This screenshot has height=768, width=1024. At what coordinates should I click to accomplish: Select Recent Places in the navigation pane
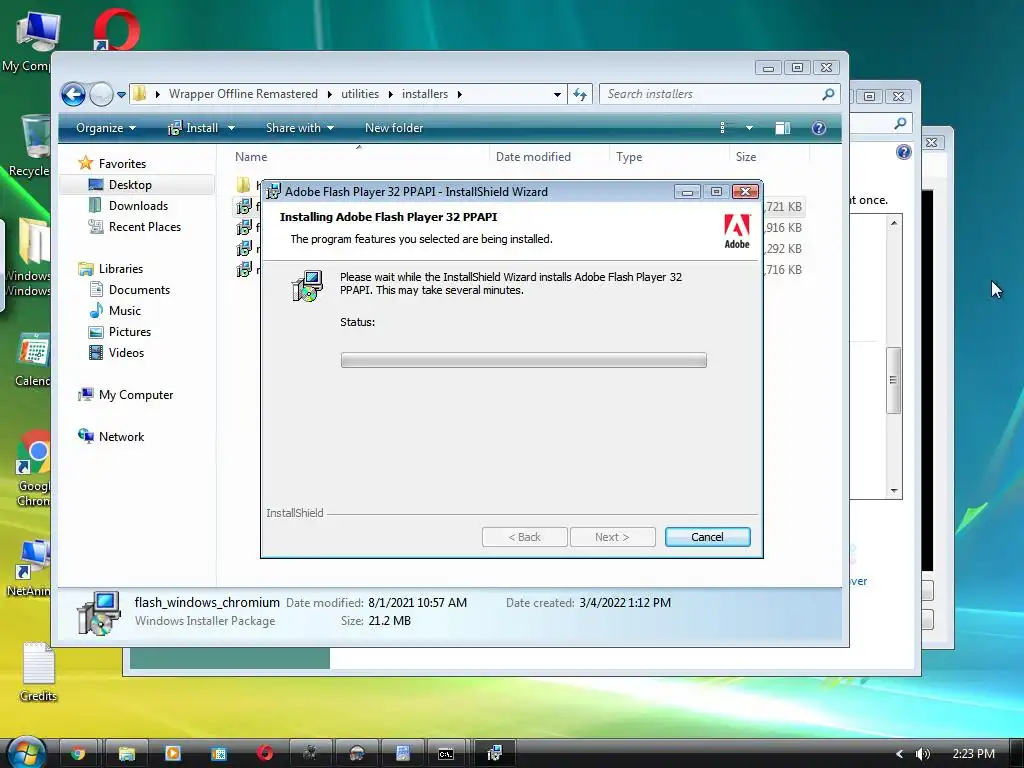144,227
